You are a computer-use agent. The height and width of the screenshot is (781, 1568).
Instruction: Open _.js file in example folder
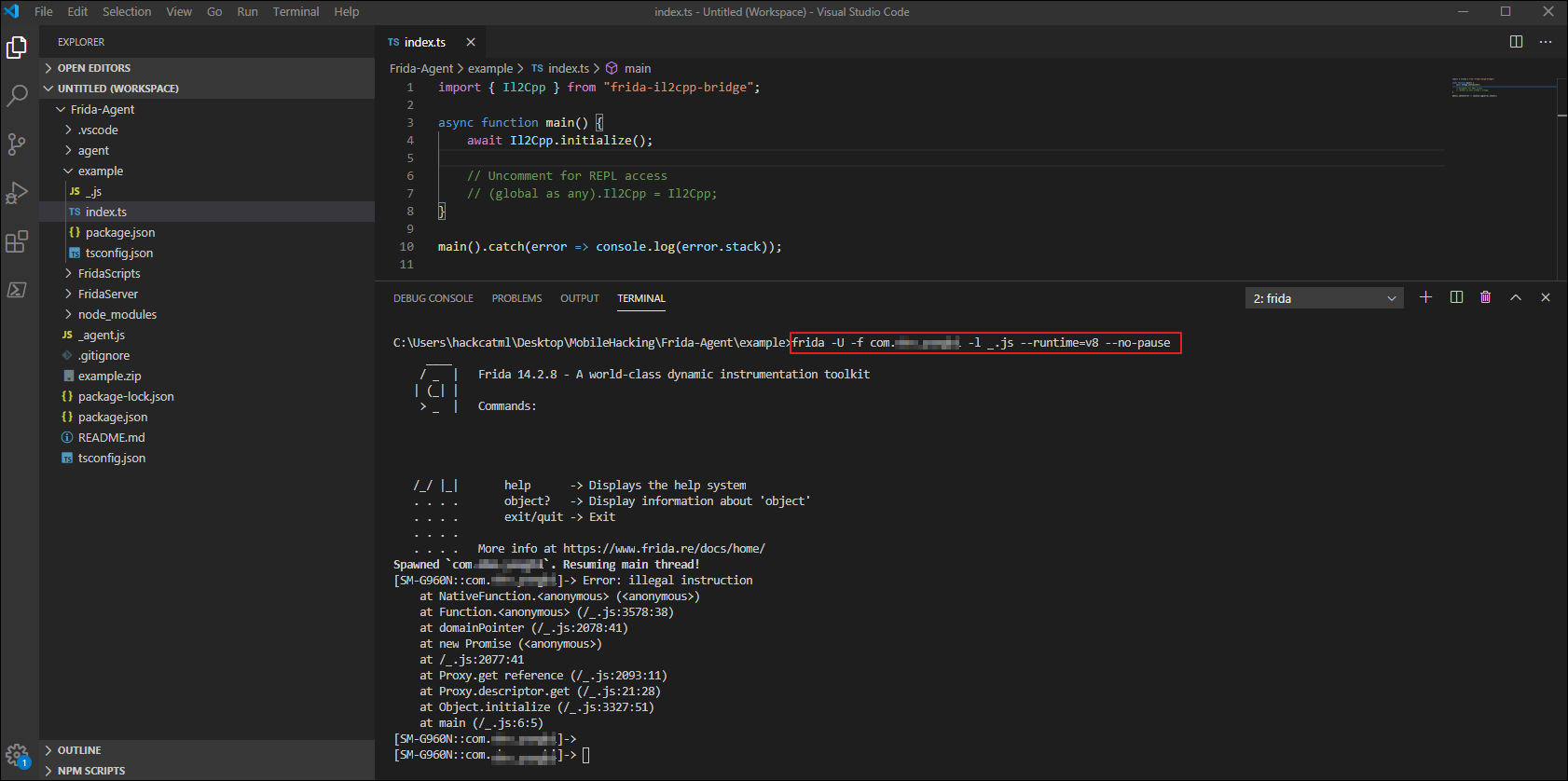point(207,191)
